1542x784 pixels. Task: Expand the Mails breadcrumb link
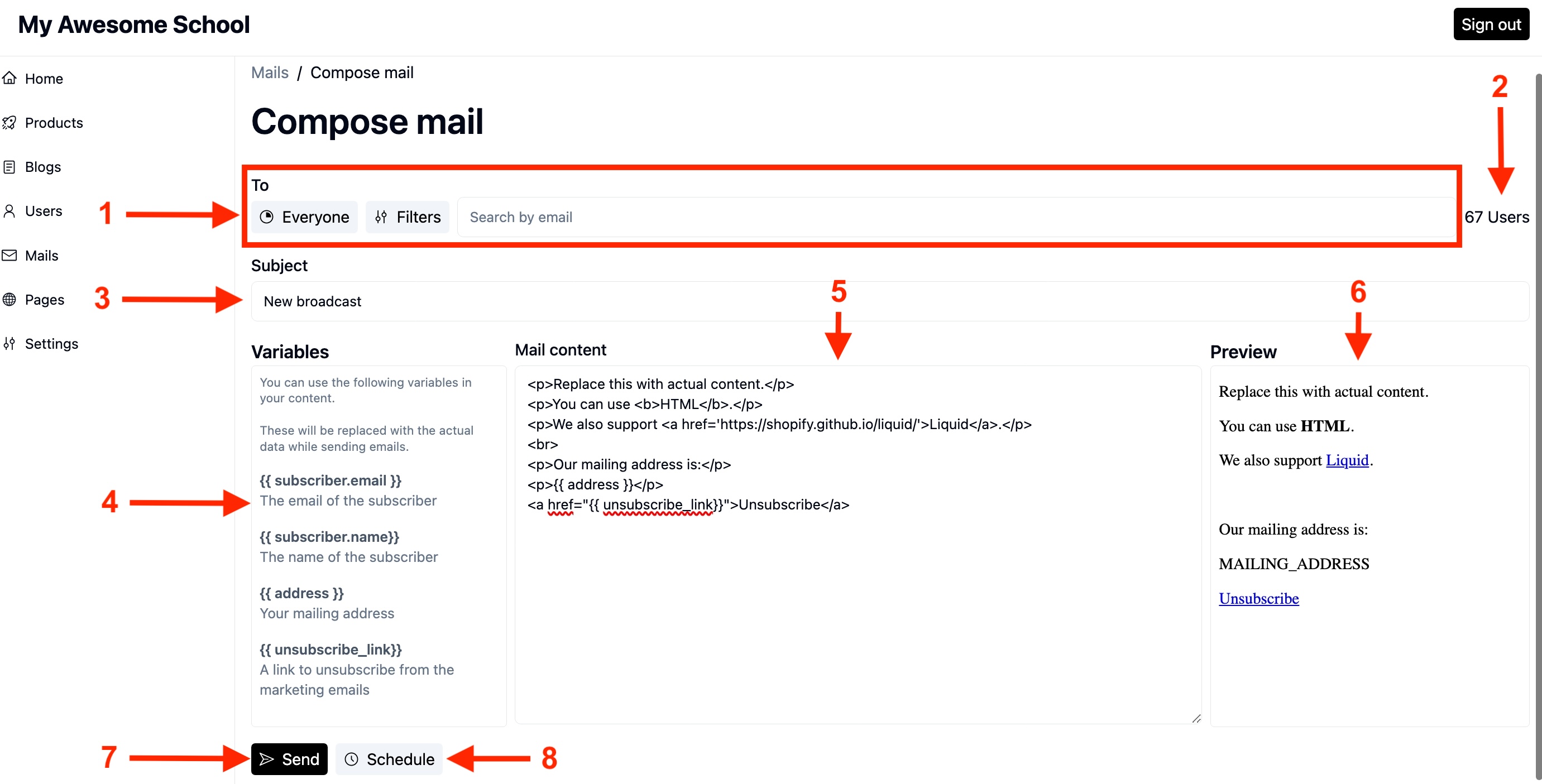[270, 72]
